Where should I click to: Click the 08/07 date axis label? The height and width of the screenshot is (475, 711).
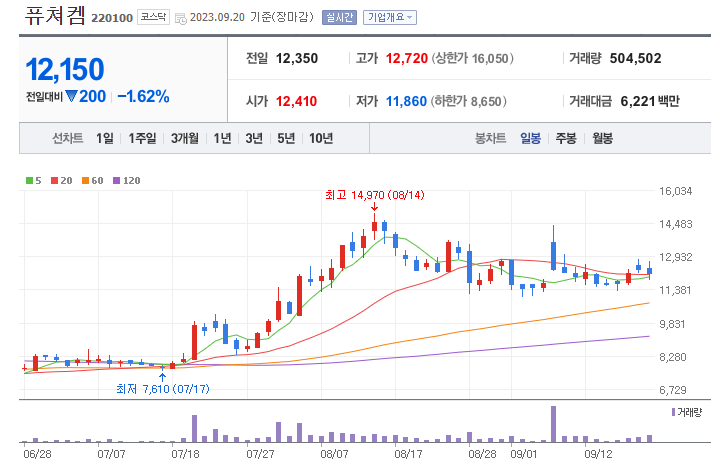coord(334,454)
